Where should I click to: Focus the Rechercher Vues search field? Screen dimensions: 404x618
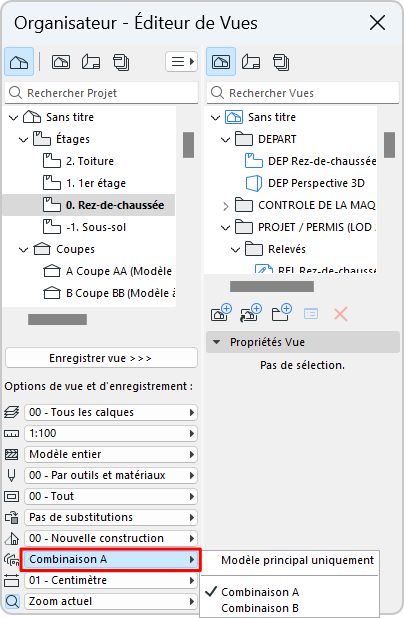click(303, 93)
